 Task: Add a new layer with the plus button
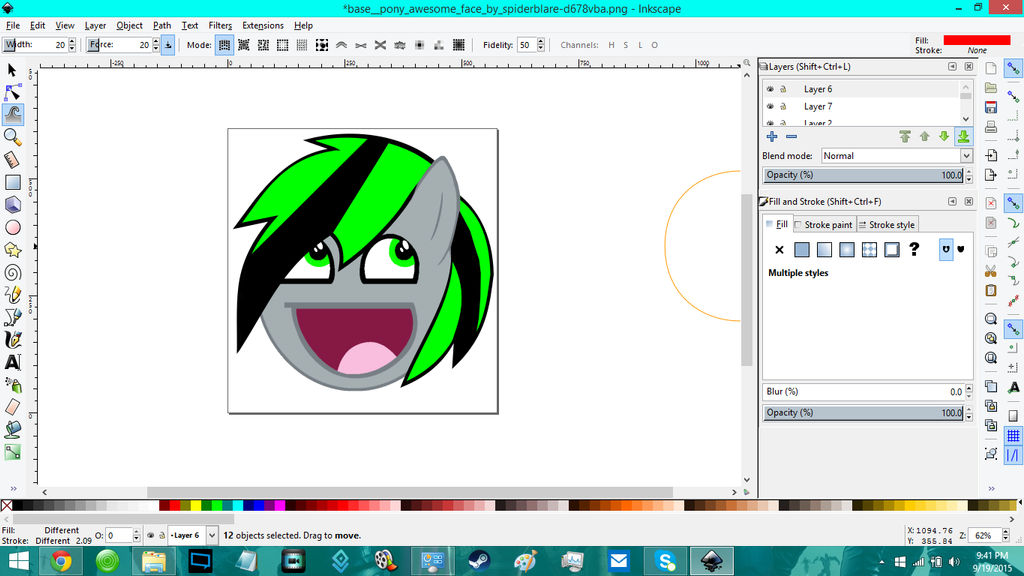(x=772, y=136)
